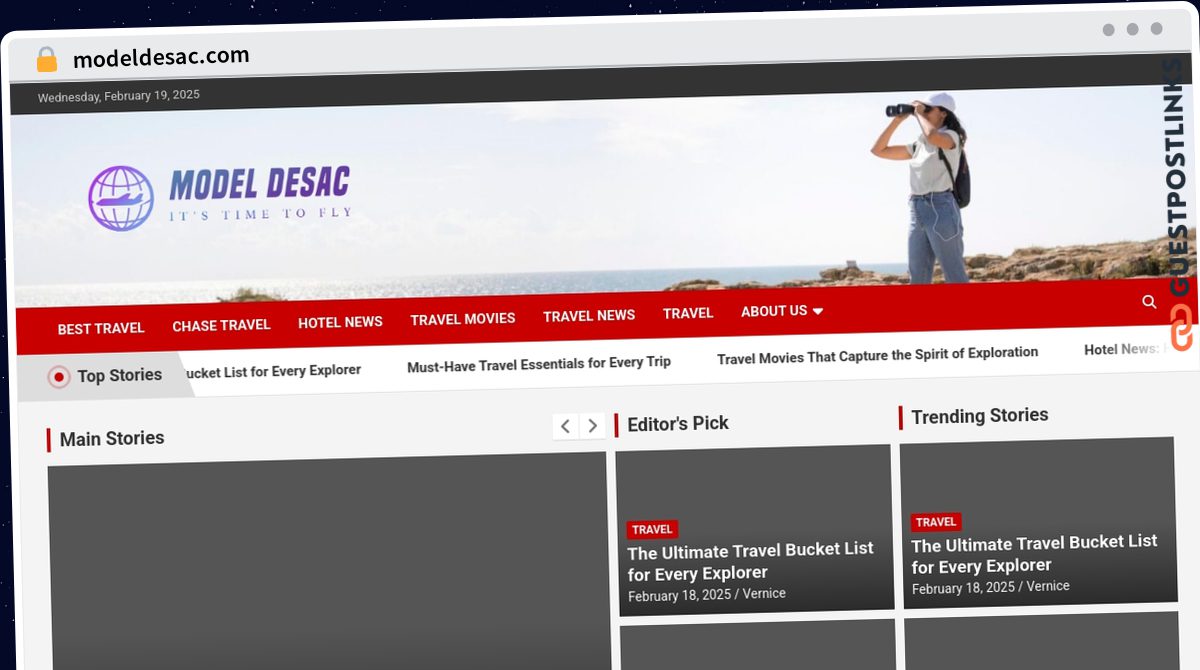Click author Vernice in Editor's Pick card

pyautogui.click(x=764, y=594)
